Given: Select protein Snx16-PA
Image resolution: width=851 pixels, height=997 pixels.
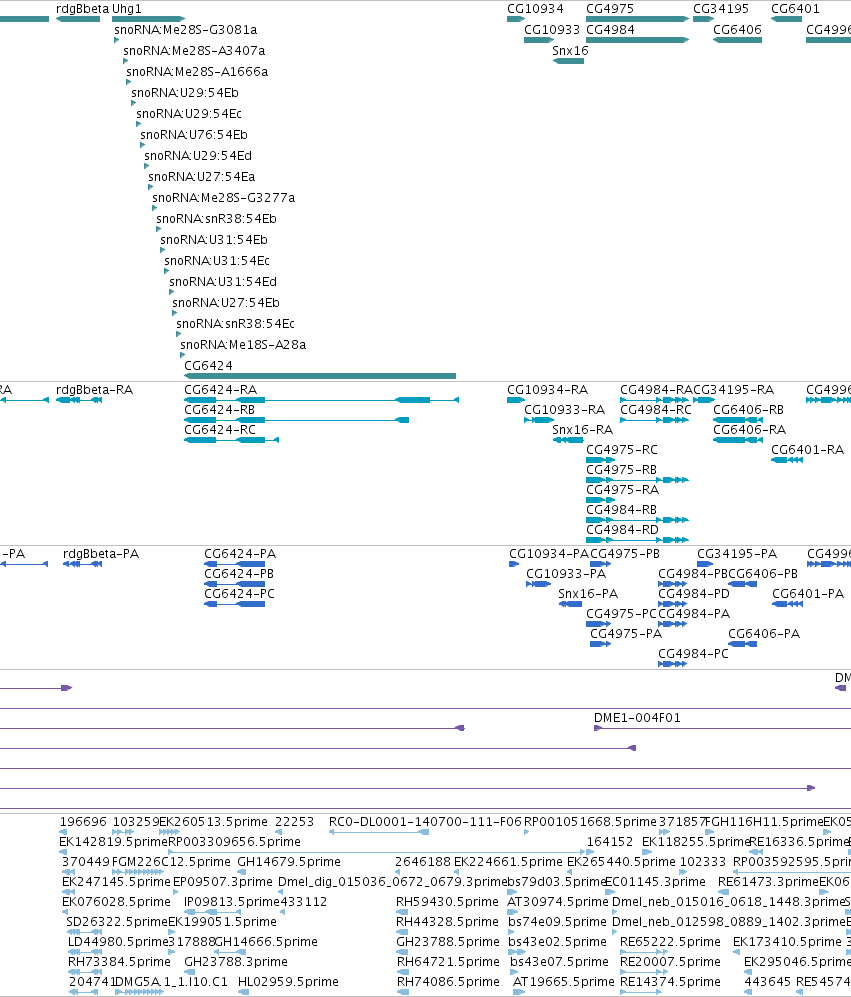Looking at the screenshot, I should pos(571,604).
